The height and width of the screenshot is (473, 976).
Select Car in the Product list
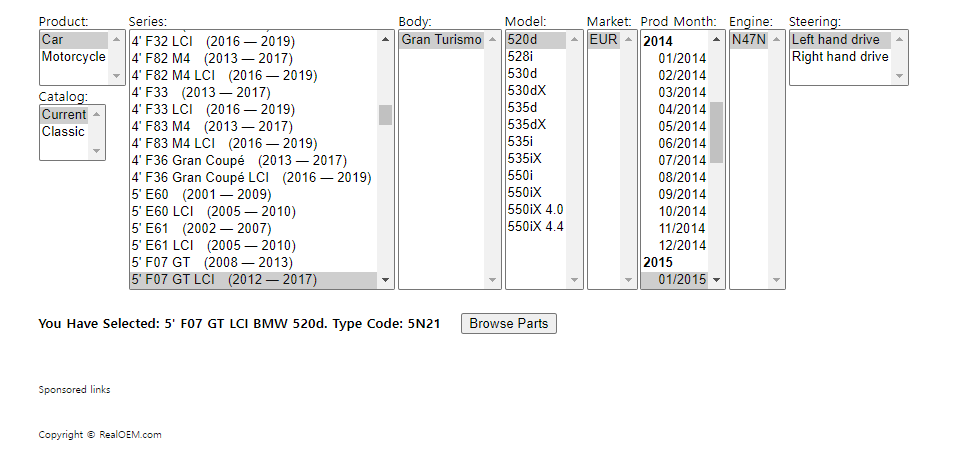tap(73, 40)
